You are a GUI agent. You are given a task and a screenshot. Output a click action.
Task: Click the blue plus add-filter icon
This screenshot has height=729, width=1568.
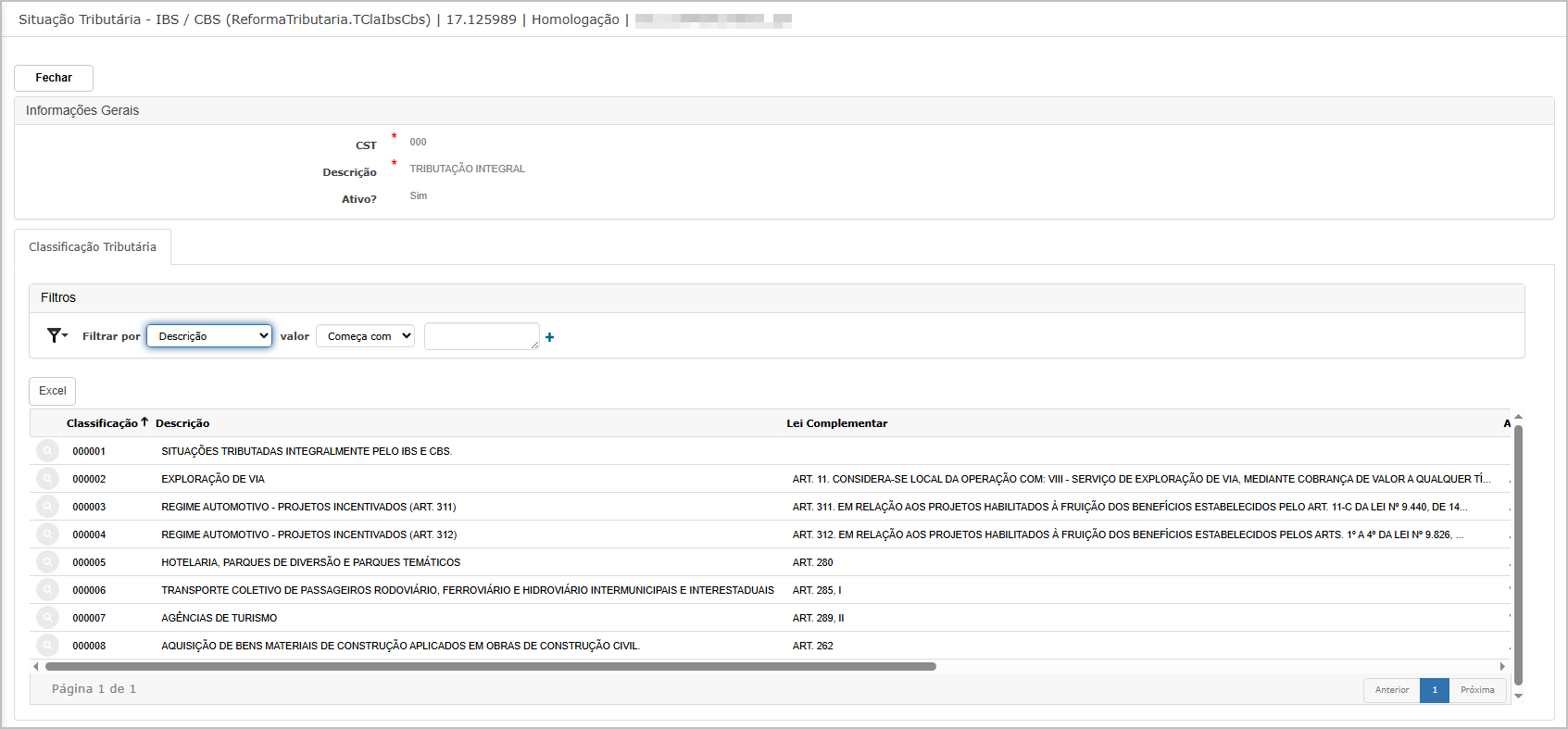(550, 337)
